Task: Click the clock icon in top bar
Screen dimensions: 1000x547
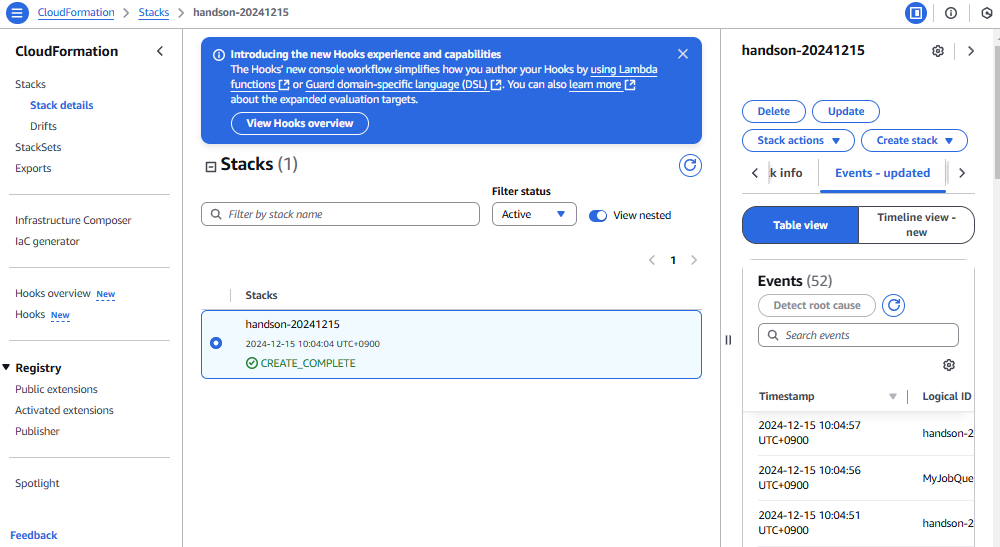Action: 987,13
